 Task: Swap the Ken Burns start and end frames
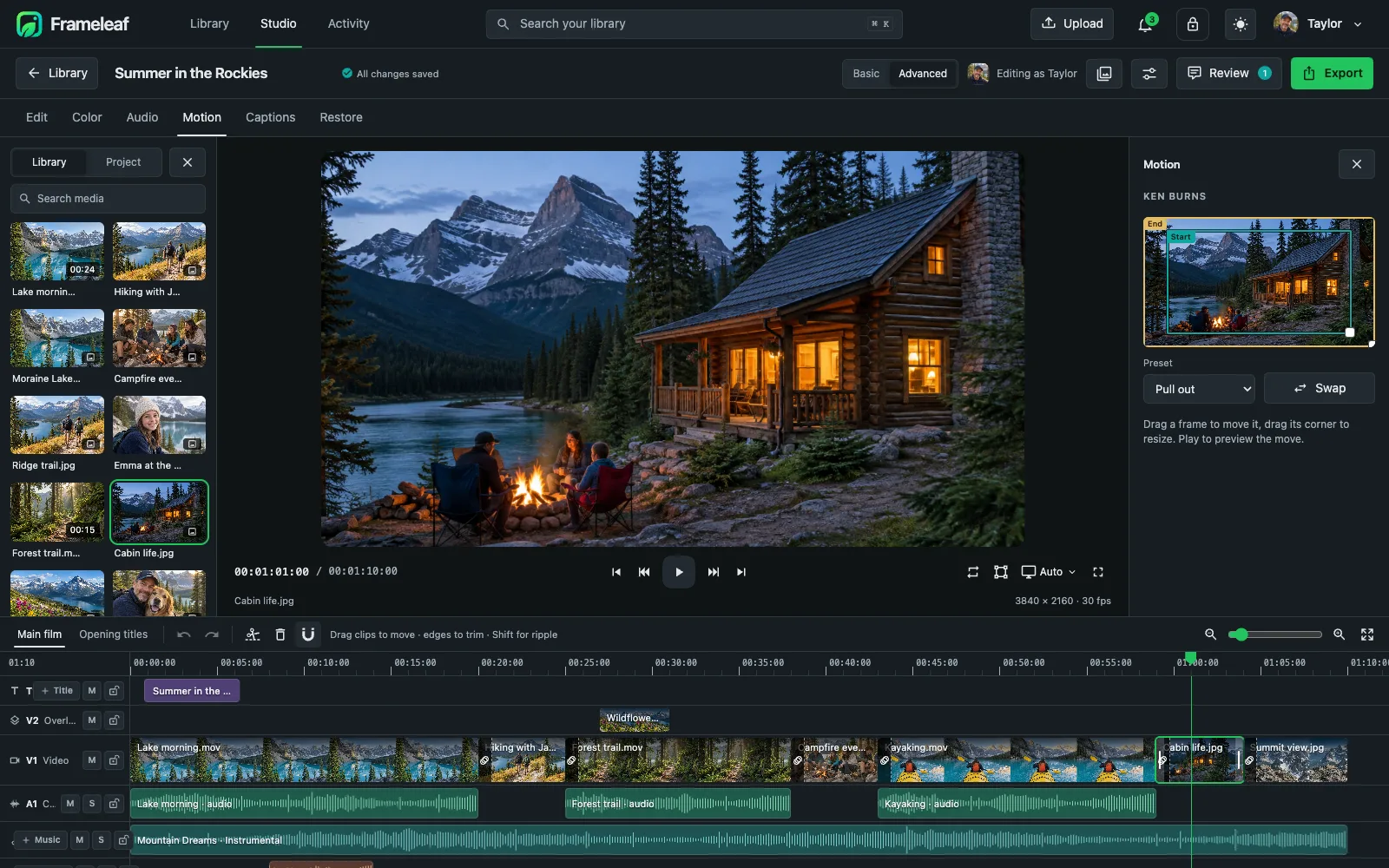coord(1320,389)
